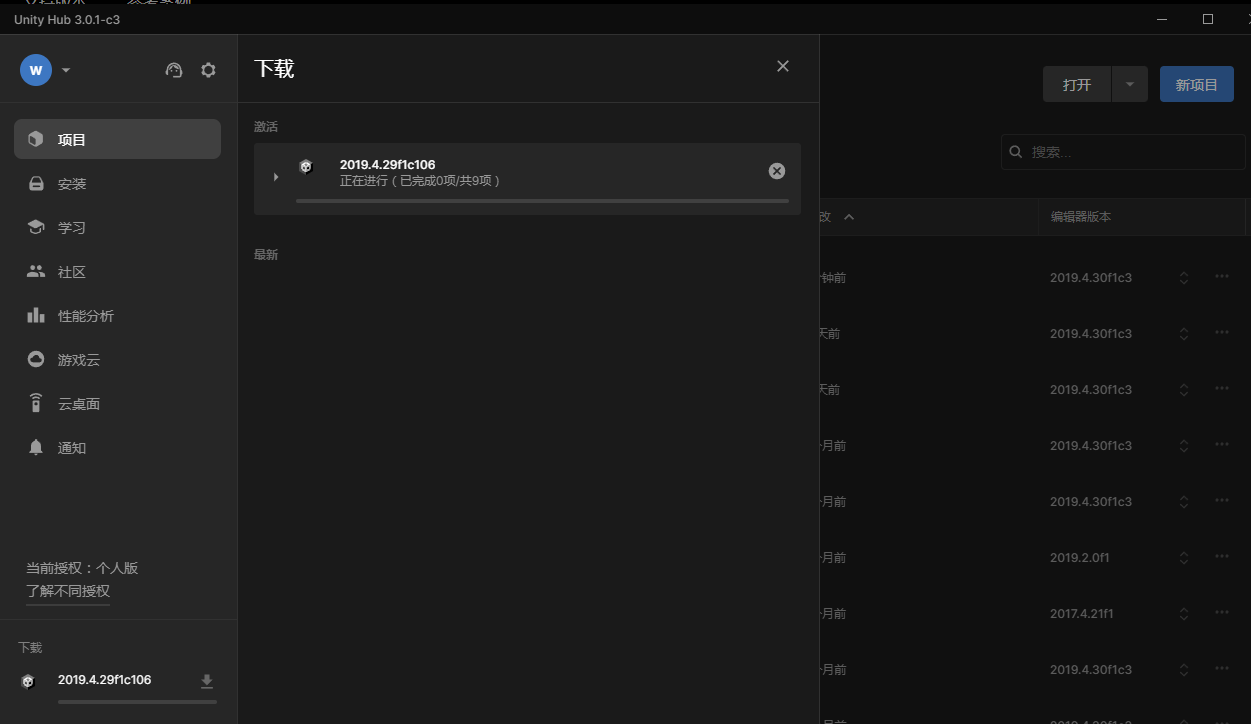
Task: Click the 项目 cube icon
Action: (36, 139)
